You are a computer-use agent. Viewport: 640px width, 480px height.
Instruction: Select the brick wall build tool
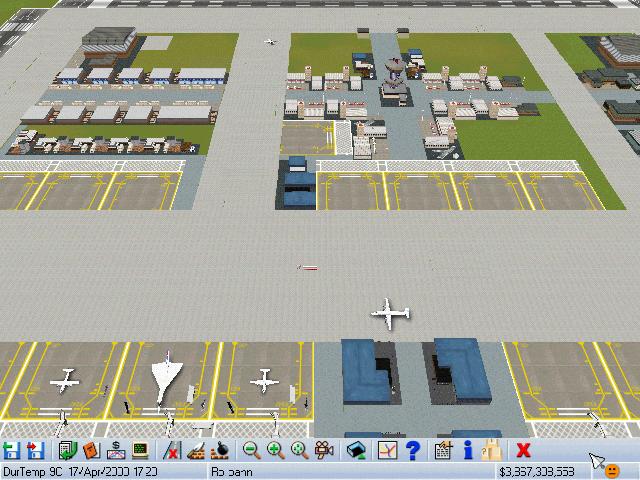tap(196, 451)
